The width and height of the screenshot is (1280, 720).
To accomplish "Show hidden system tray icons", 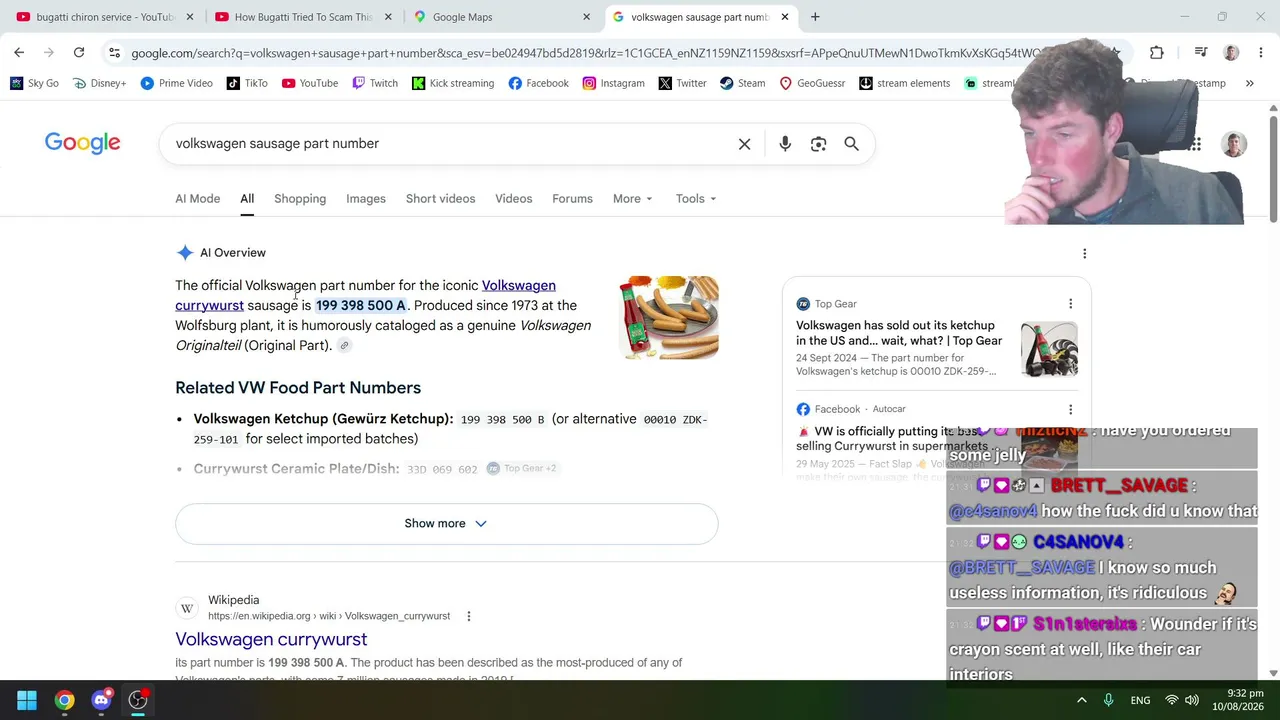I will [x=1081, y=700].
